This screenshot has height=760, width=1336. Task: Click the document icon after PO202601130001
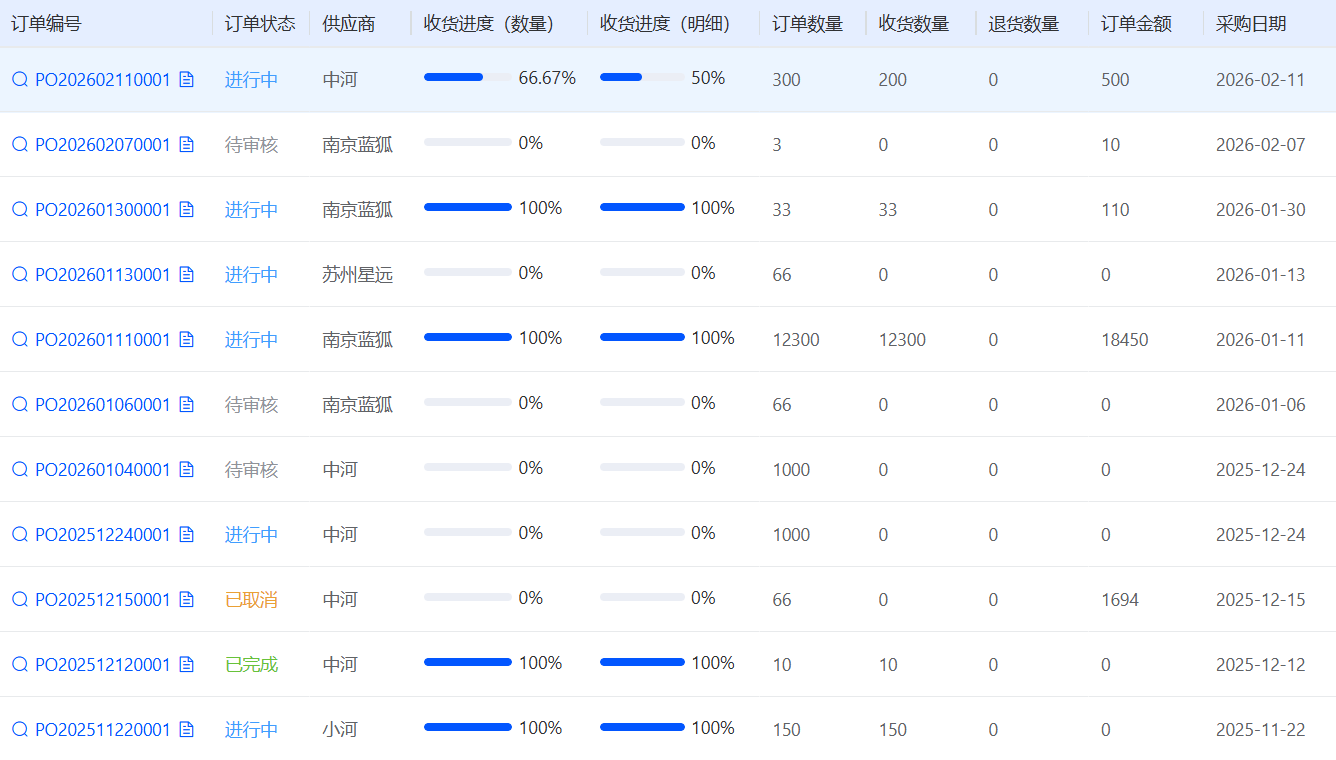click(x=186, y=274)
